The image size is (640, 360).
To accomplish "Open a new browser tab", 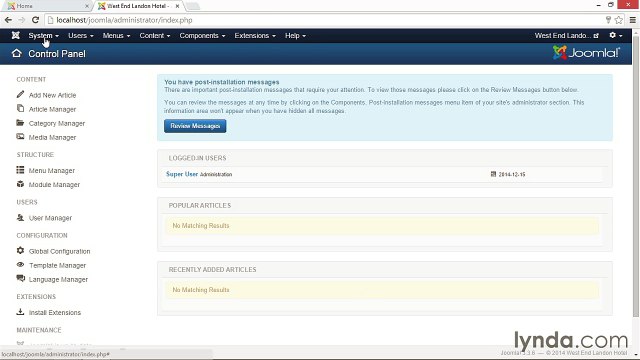I will [x=193, y=6].
